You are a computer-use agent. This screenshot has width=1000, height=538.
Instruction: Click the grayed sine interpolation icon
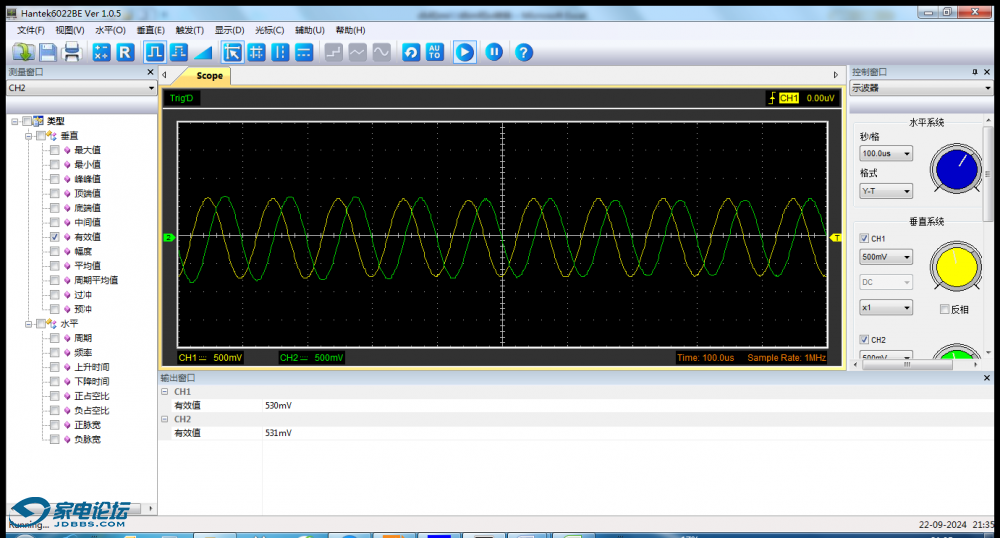[x=381, y=52]
